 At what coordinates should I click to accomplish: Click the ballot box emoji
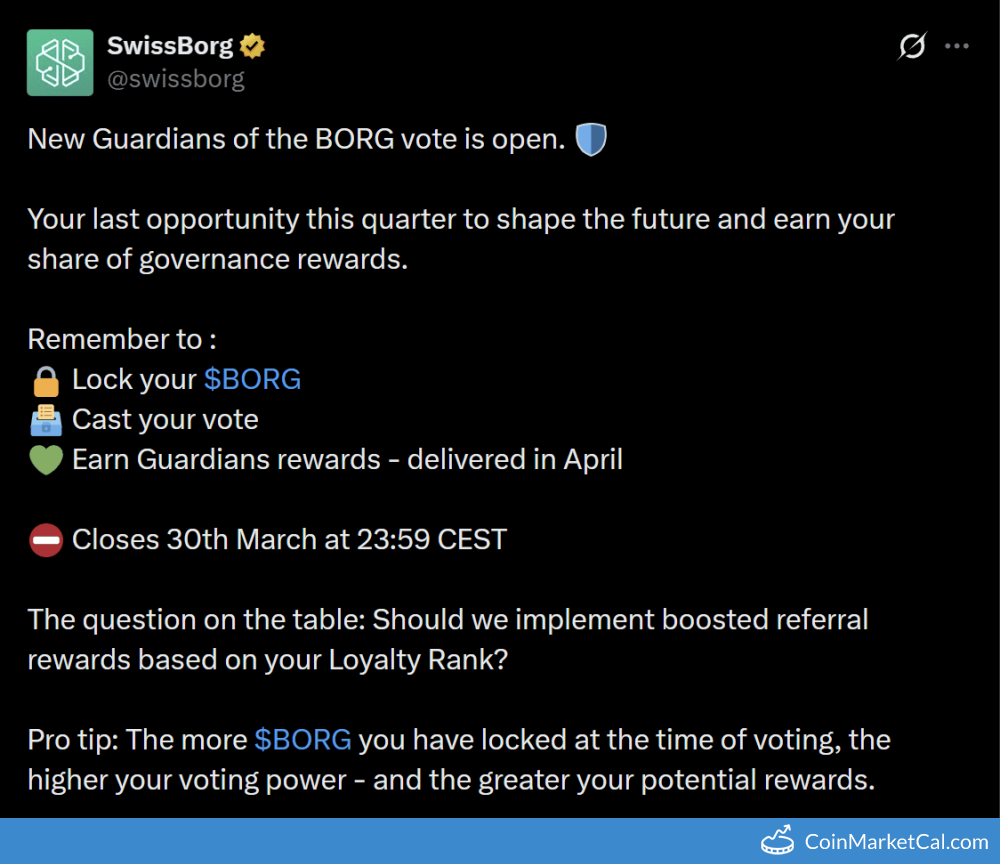(46, 420)
